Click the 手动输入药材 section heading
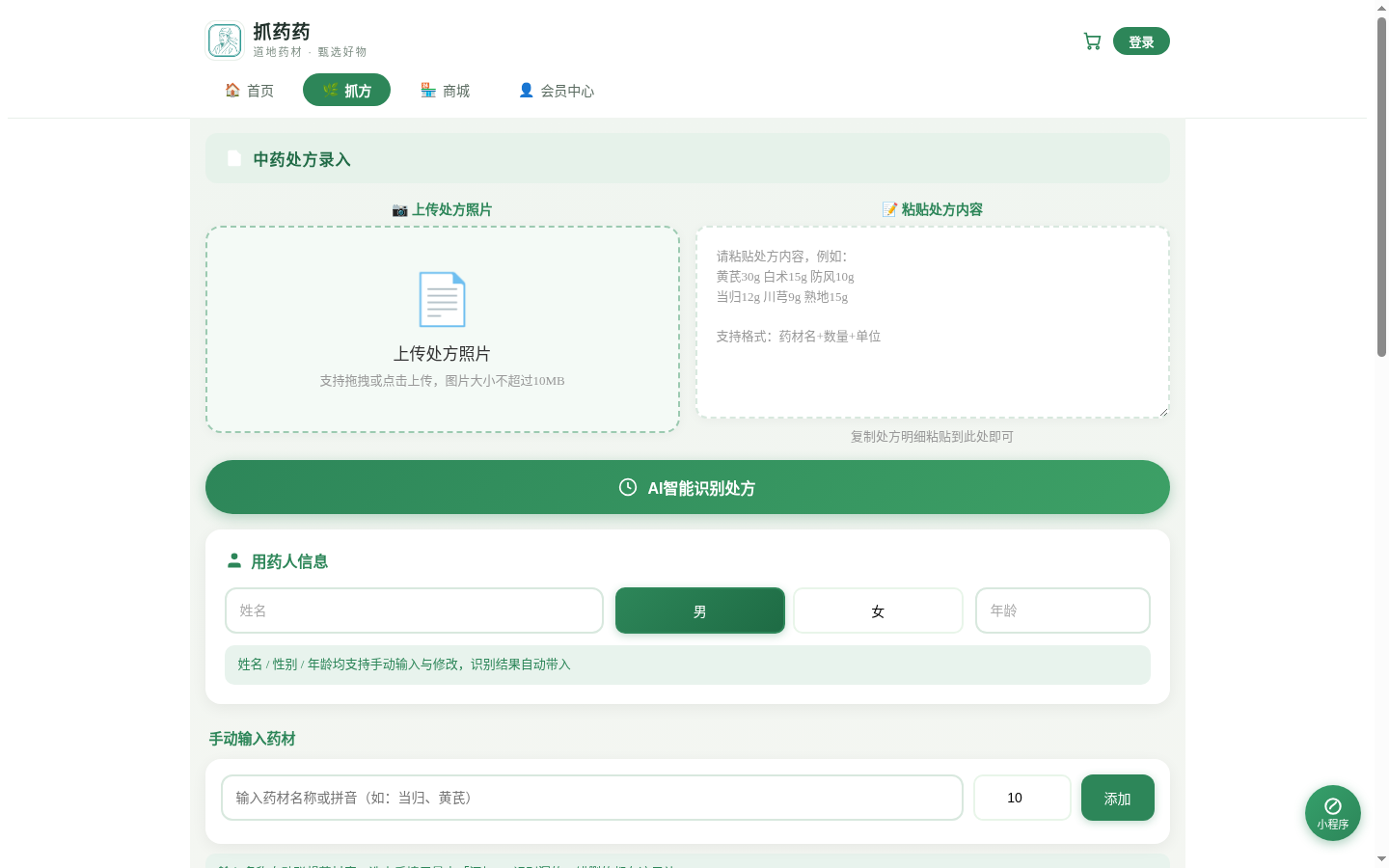 point(253,739)
